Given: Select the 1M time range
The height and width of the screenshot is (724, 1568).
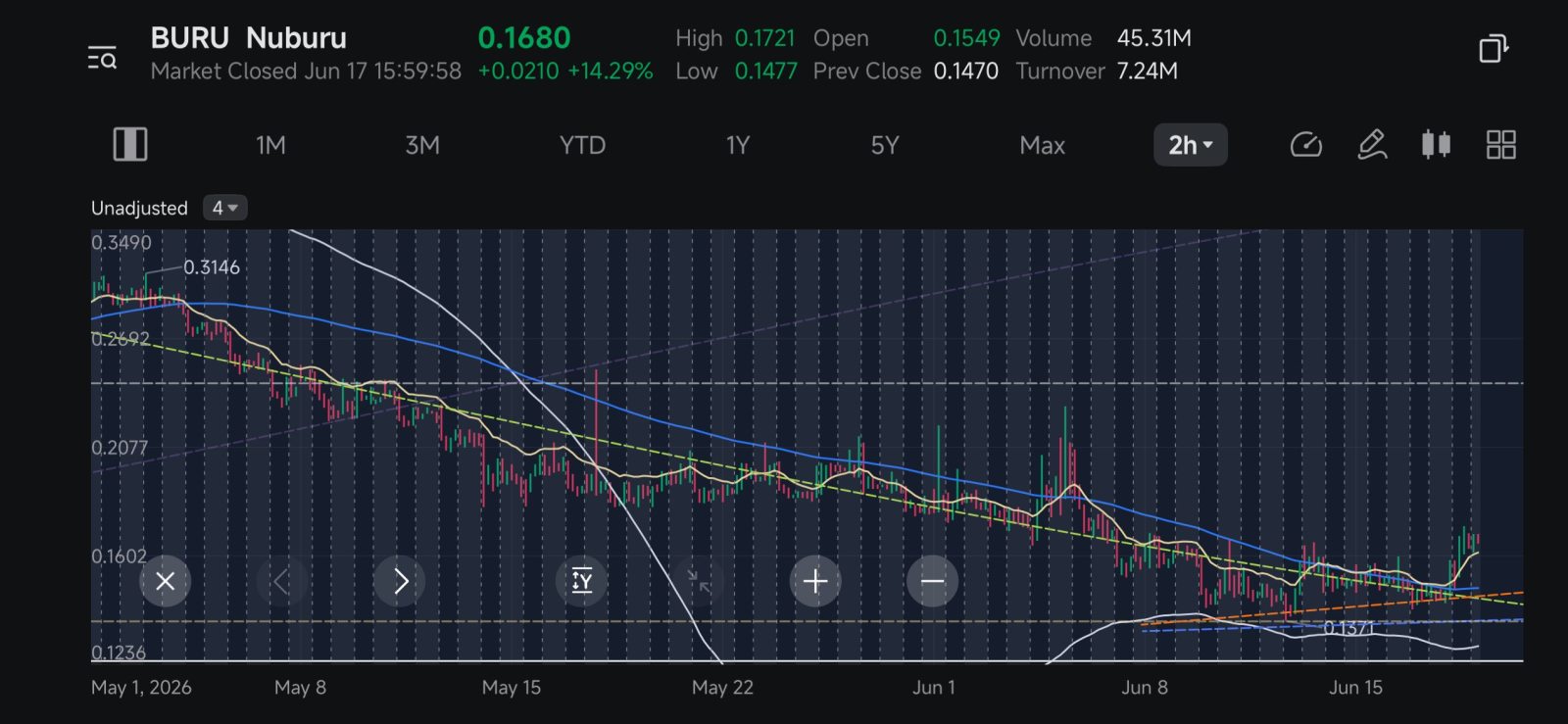Looking at the screenshot, I should [x=270, y=145].
